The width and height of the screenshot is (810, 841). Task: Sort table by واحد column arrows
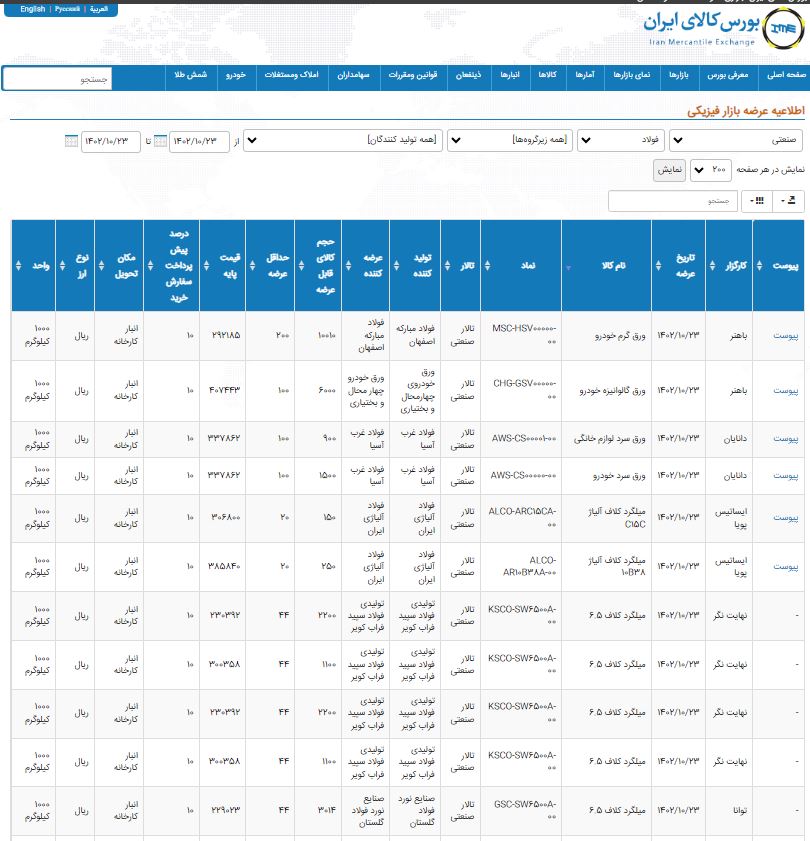pyautogui.click(x=19, y=265)
